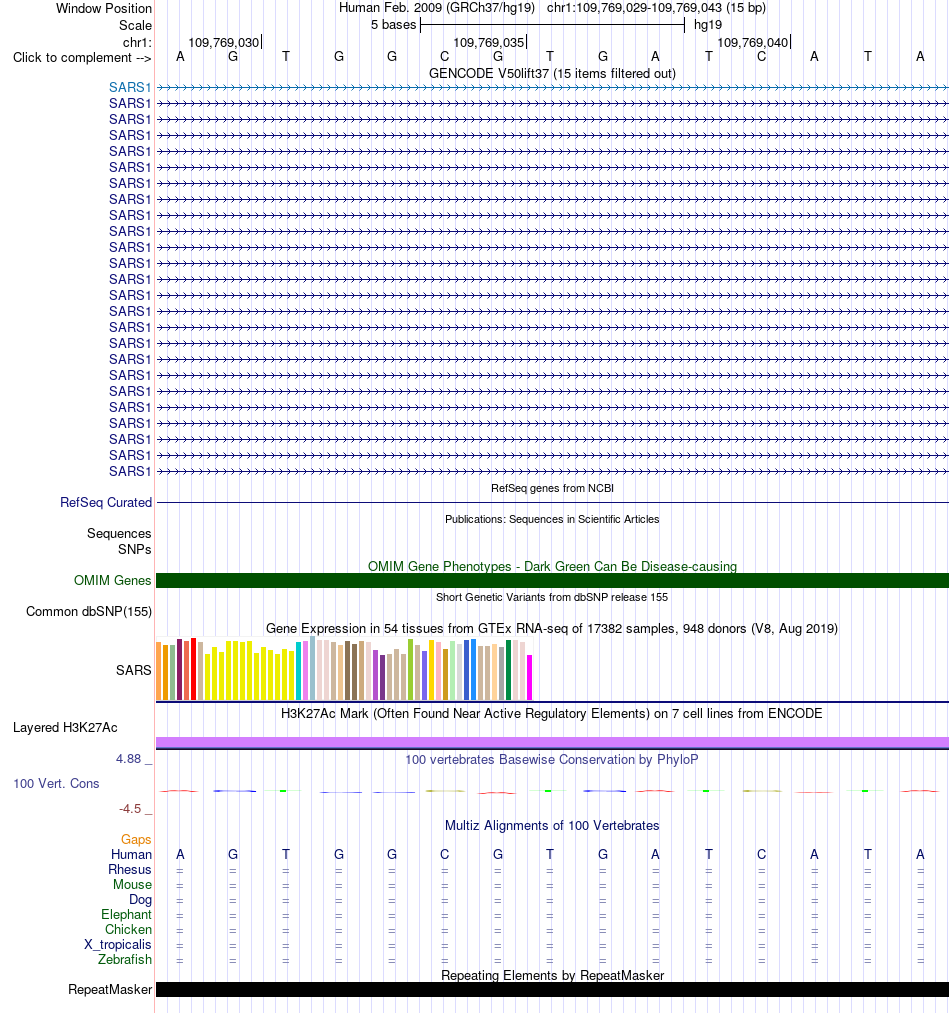Click the Rhesus species label
The width and height of the screenshot is (950, 1013).
click(130, 870)
